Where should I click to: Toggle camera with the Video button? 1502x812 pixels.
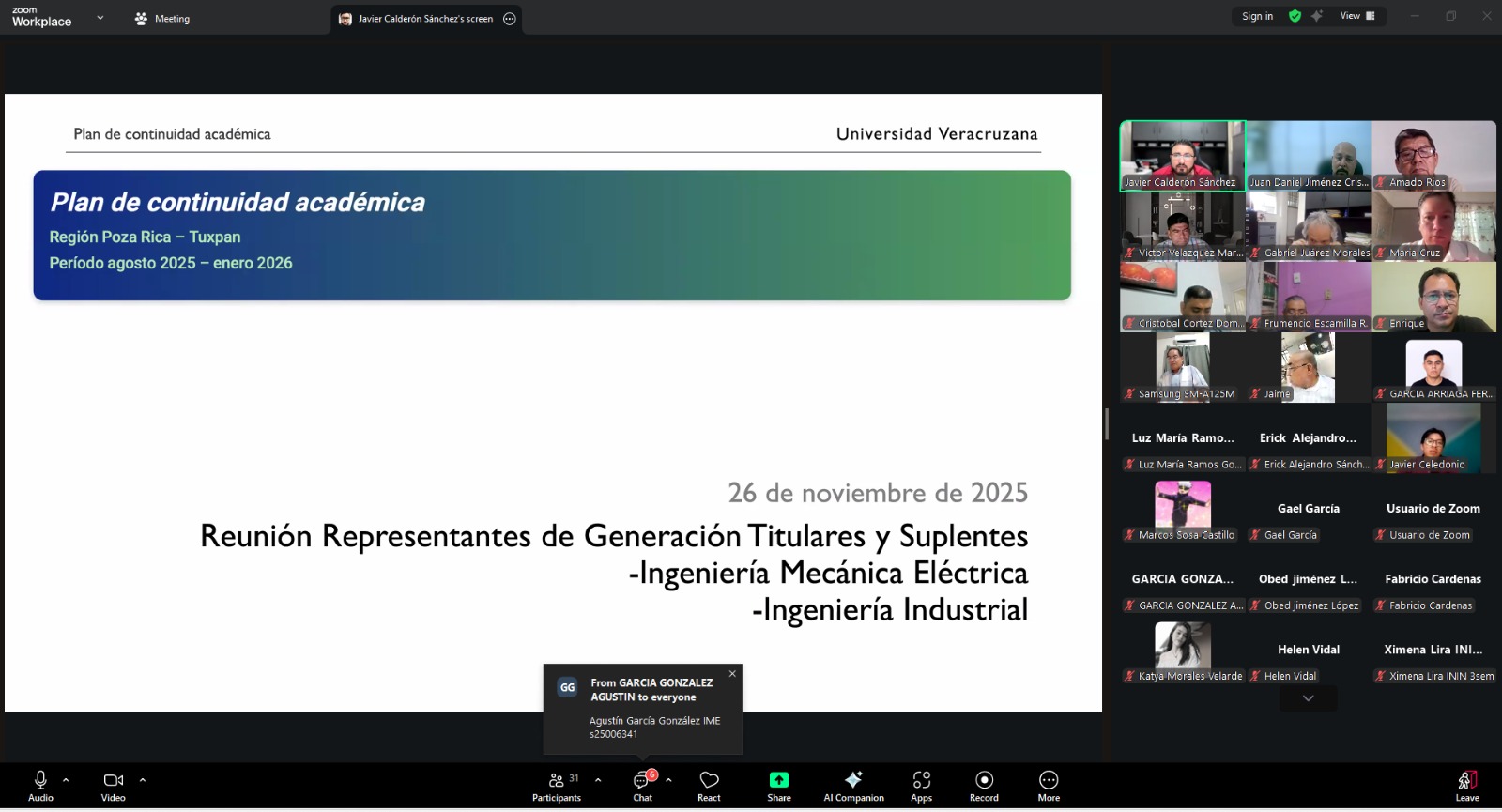coord(114,786)
